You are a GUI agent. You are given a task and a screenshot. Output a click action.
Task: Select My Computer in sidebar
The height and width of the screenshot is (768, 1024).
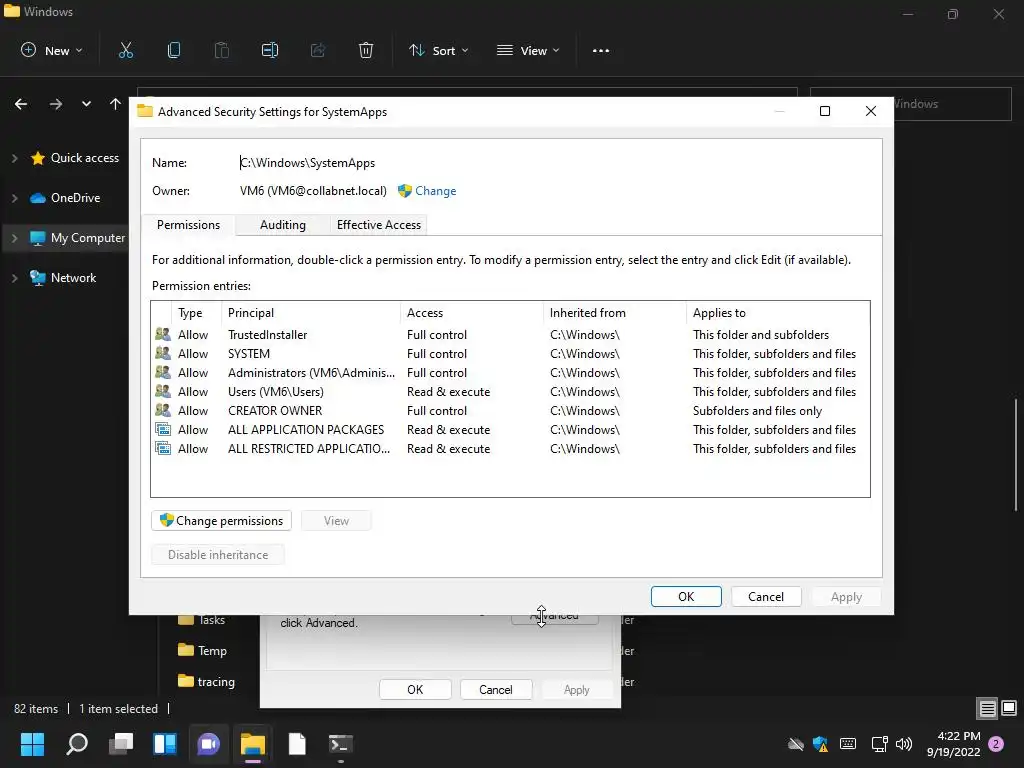pyautogui.click(x=77, y=238)
